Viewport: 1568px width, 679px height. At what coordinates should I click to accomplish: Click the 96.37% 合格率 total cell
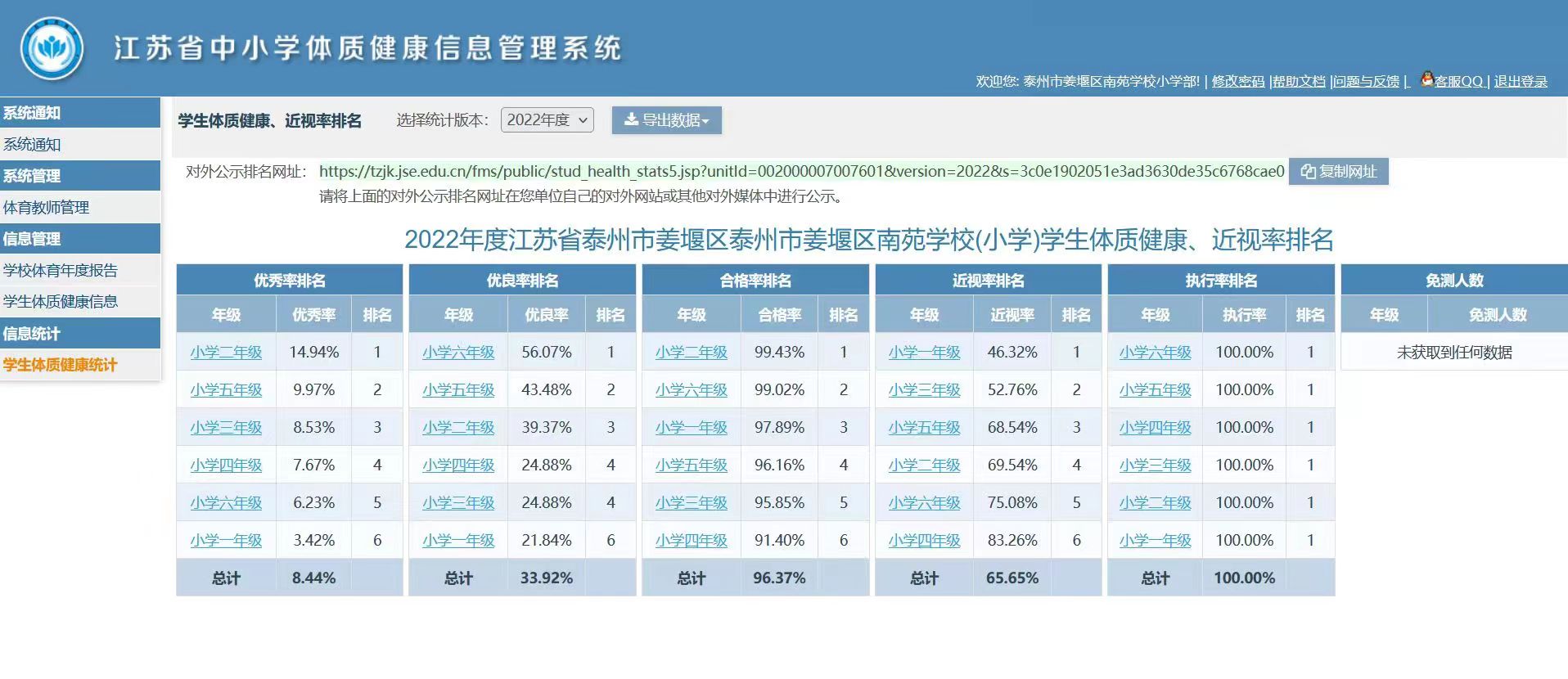click(780, 578)
